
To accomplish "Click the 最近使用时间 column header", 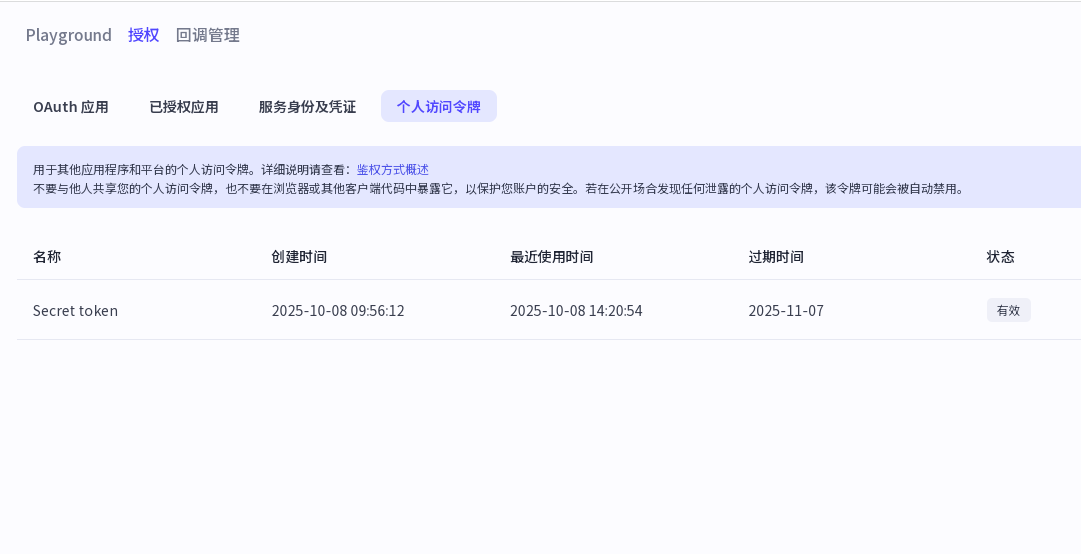I will coord(551,257).
